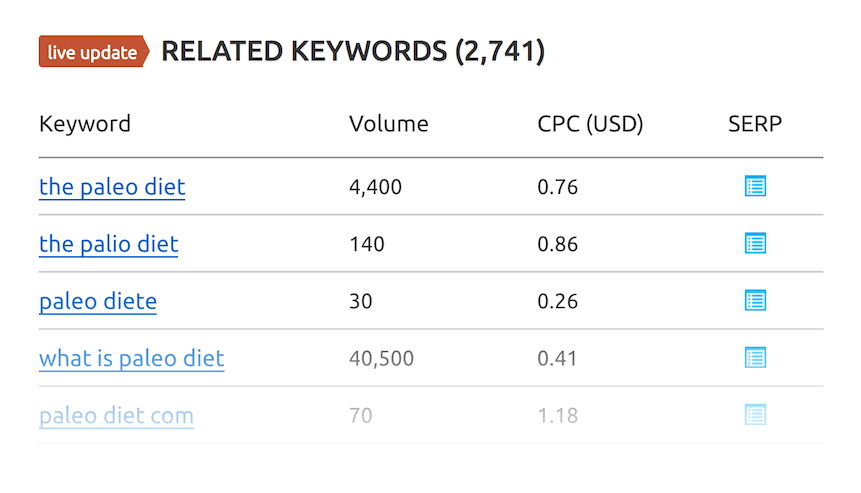Open SERP snapshot for the palio diet

(755, 243)
